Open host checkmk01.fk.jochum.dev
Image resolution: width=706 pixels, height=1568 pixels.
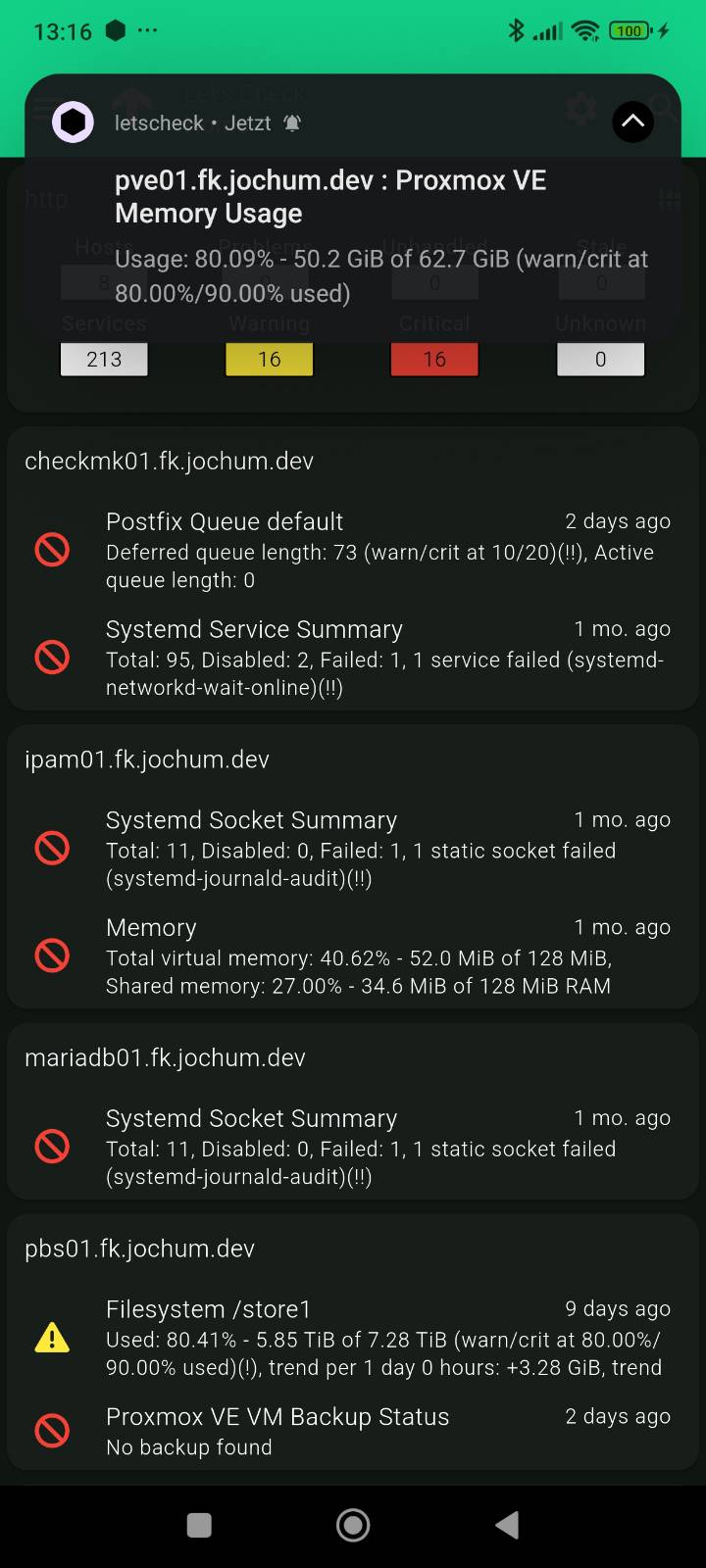tap(169, 462)
